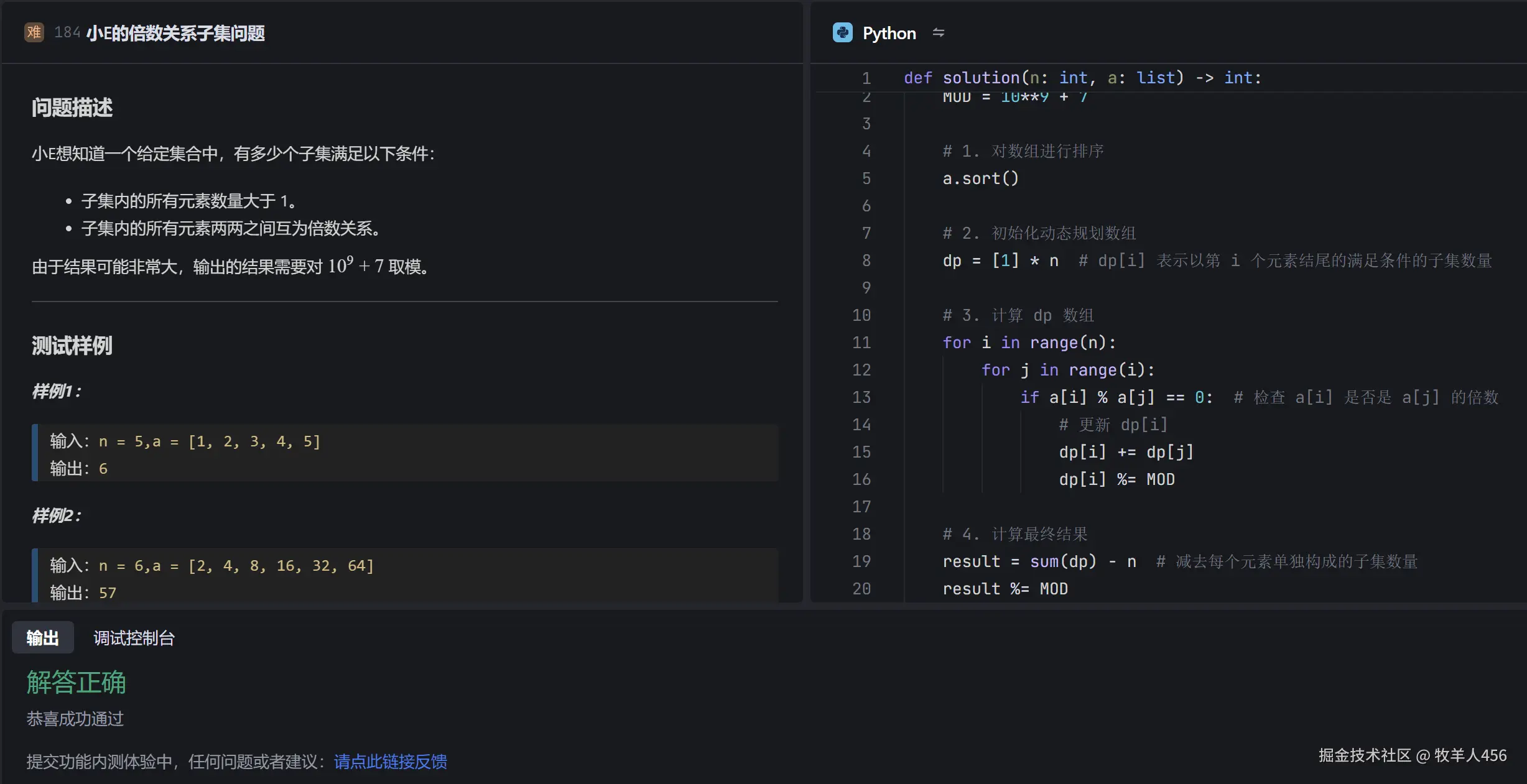This screenshot has width=1527, height=784.
Task: Click the language switch arrows icon
Action: coord(938,33)
